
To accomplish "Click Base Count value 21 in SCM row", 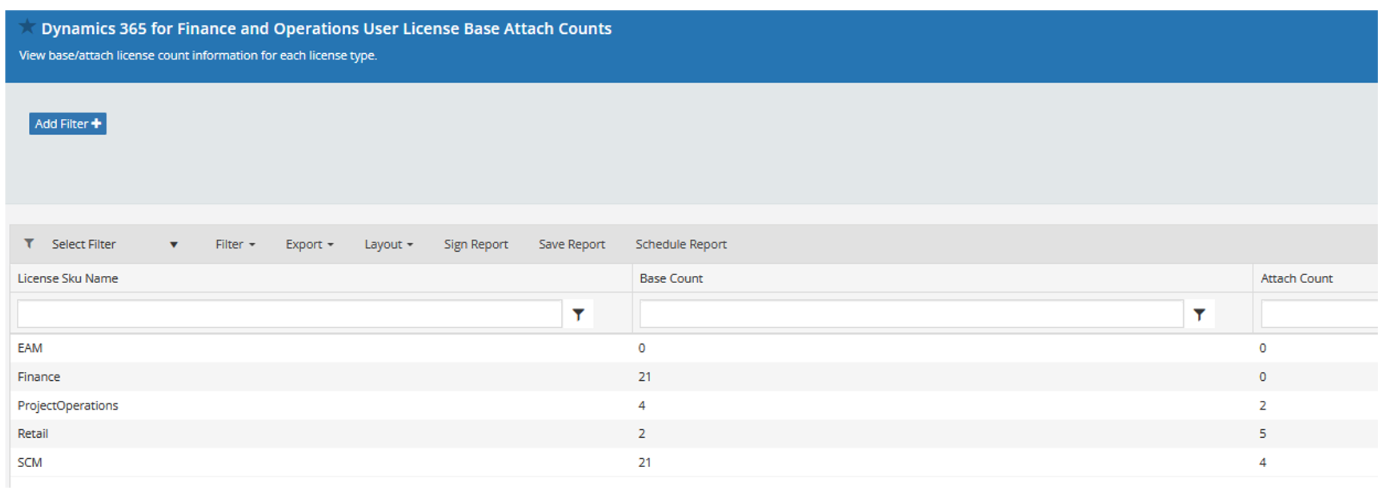I will click(646, 462).
